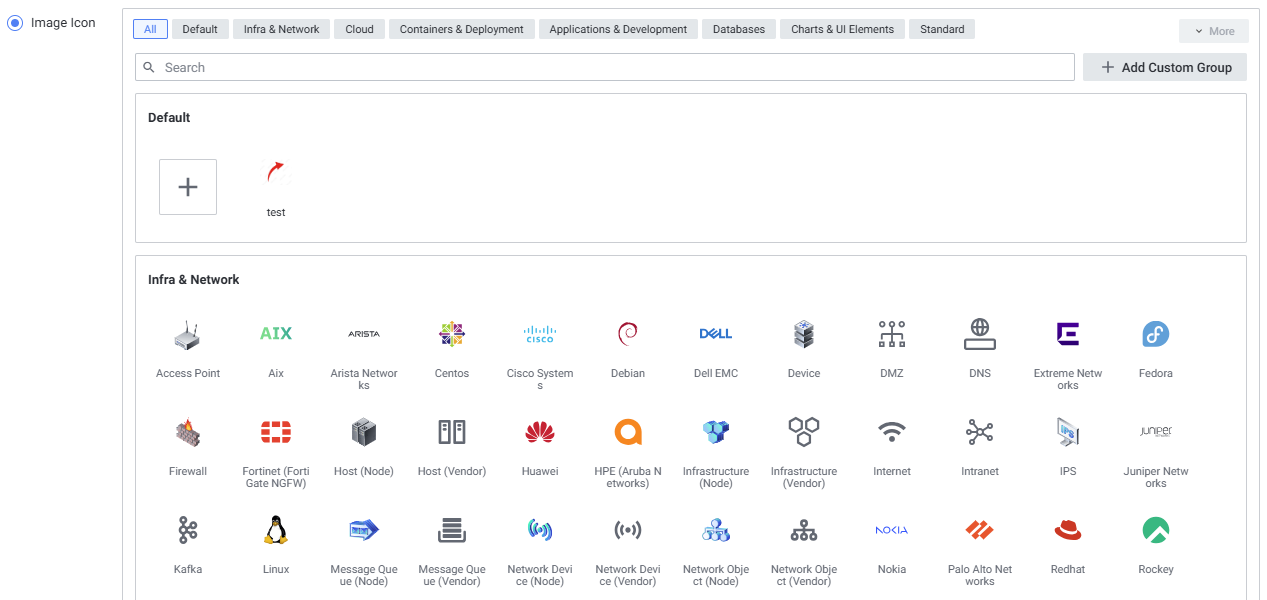Choose the Fedora icon
Viewport: 1267px width, 600px height.
coord(1155,335)
